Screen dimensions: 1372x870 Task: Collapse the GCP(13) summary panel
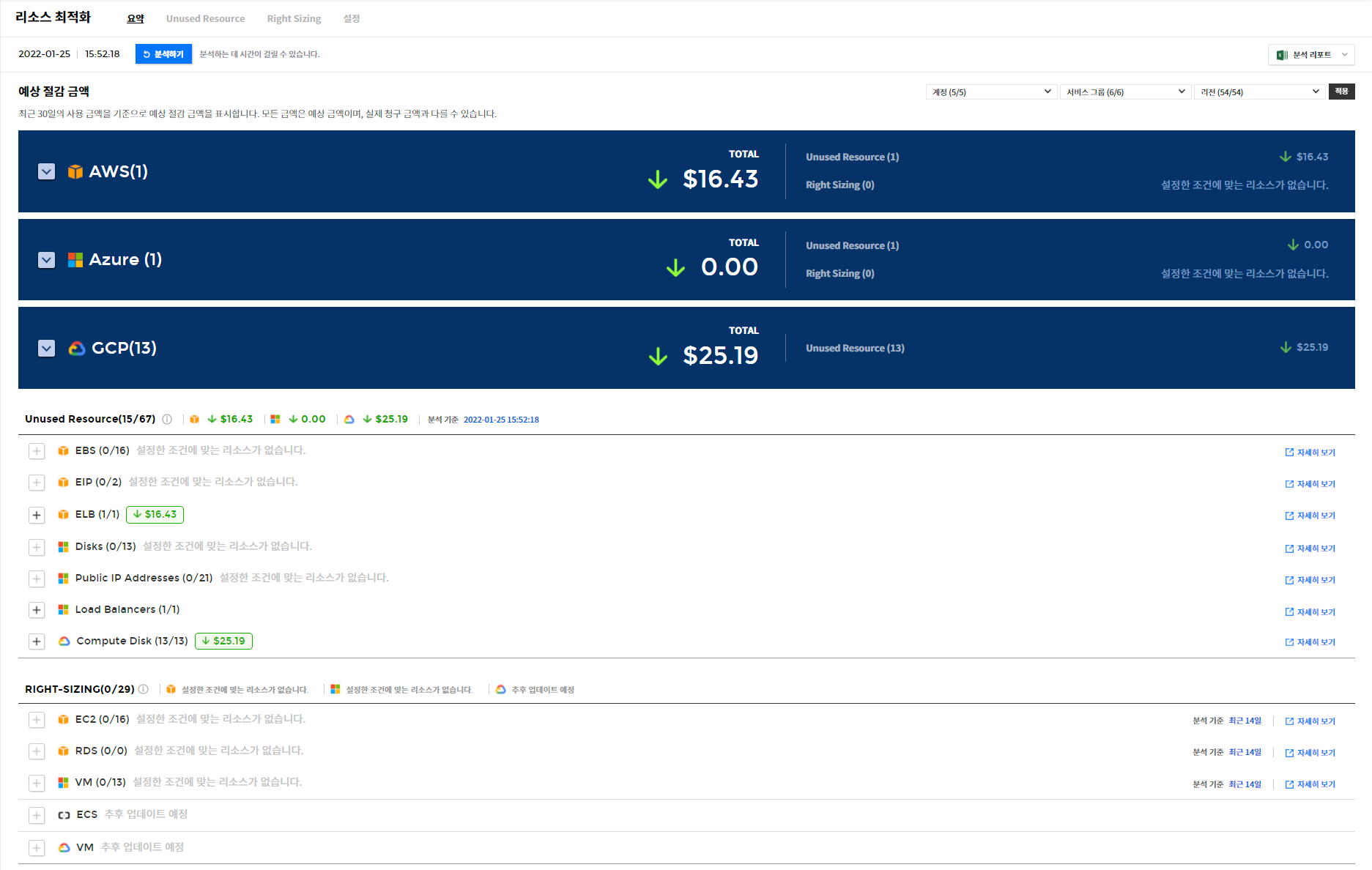(46, 349)
